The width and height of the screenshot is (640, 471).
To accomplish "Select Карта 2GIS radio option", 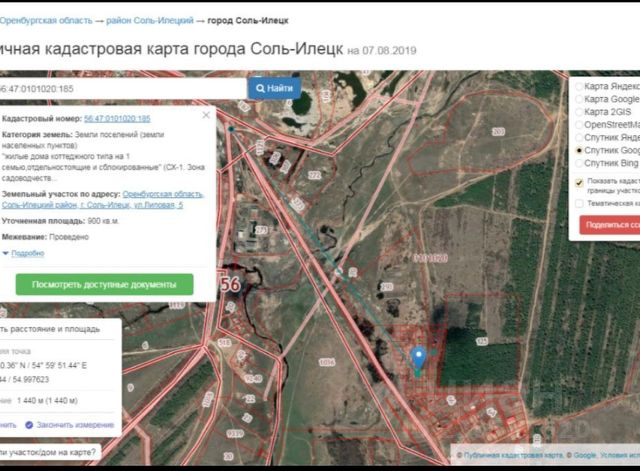I will coord(579,112).
